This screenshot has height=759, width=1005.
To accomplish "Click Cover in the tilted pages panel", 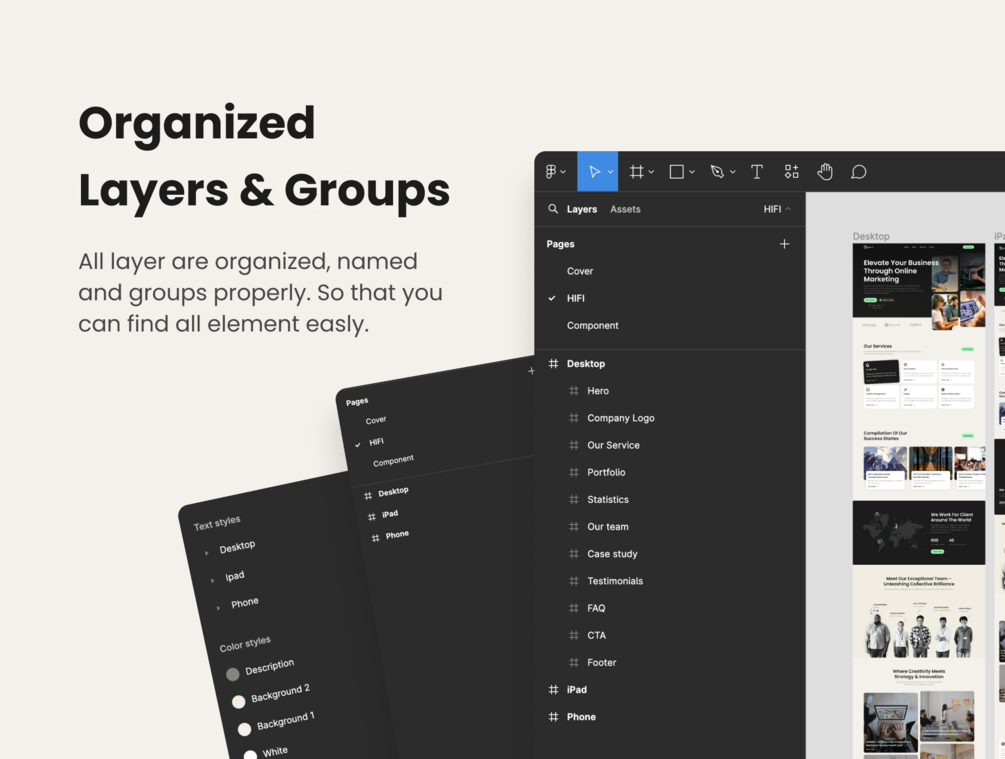I will click(376, 420).
